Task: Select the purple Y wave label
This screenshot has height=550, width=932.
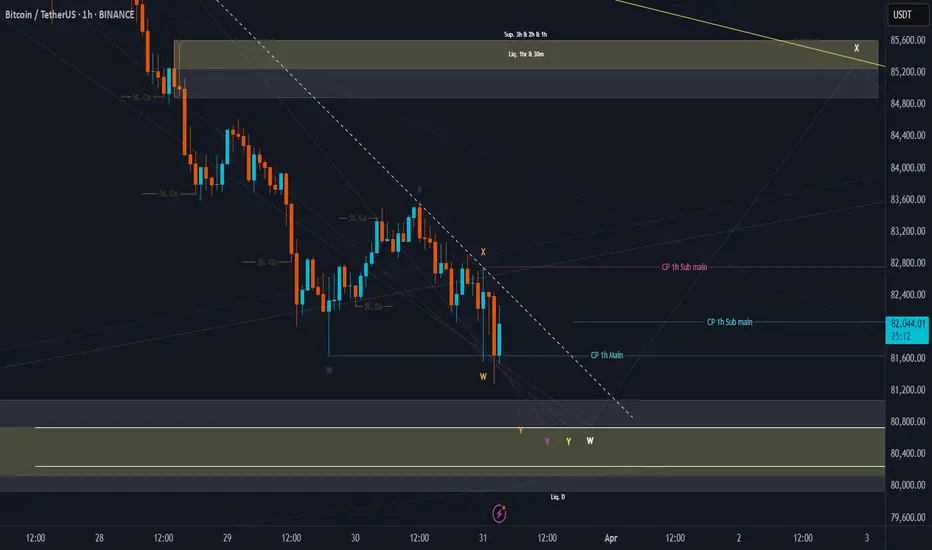Action: [x=547, y=441]
